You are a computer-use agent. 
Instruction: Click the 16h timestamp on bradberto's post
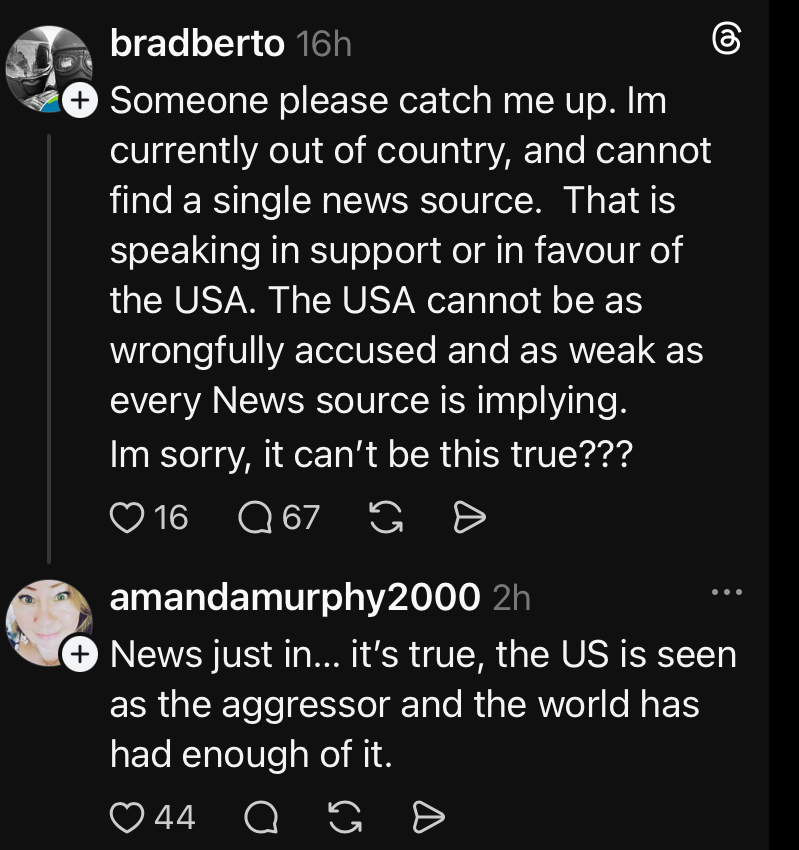click(x=324, y=44)
